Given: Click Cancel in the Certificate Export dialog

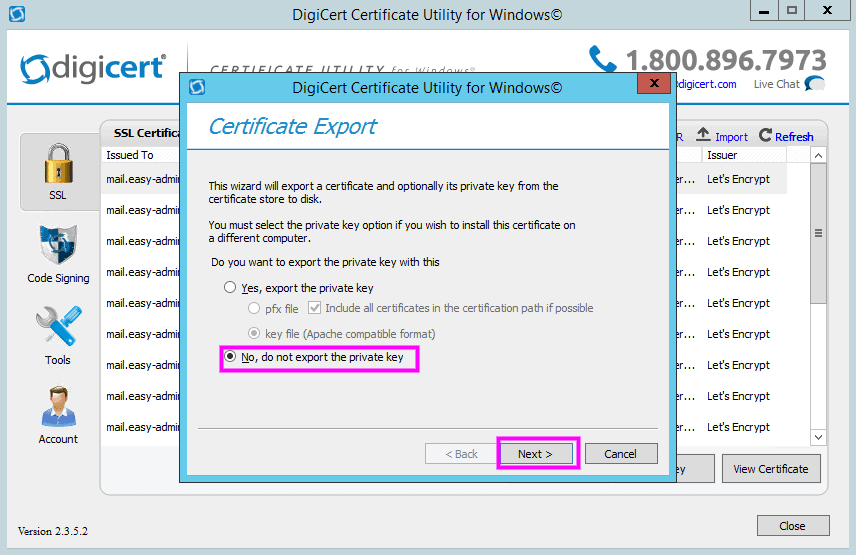Looking at the screenshot, I should [x=621, y=453].
